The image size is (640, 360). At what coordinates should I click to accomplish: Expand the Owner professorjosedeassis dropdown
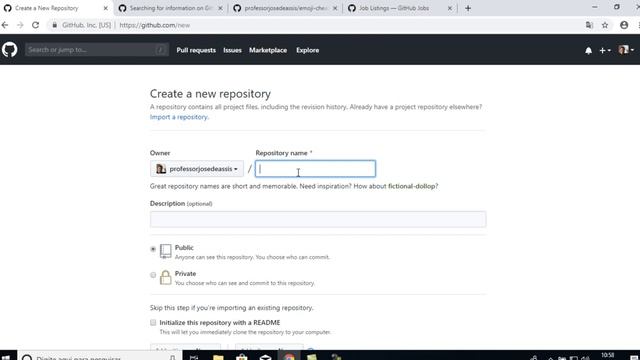(197, 169)
